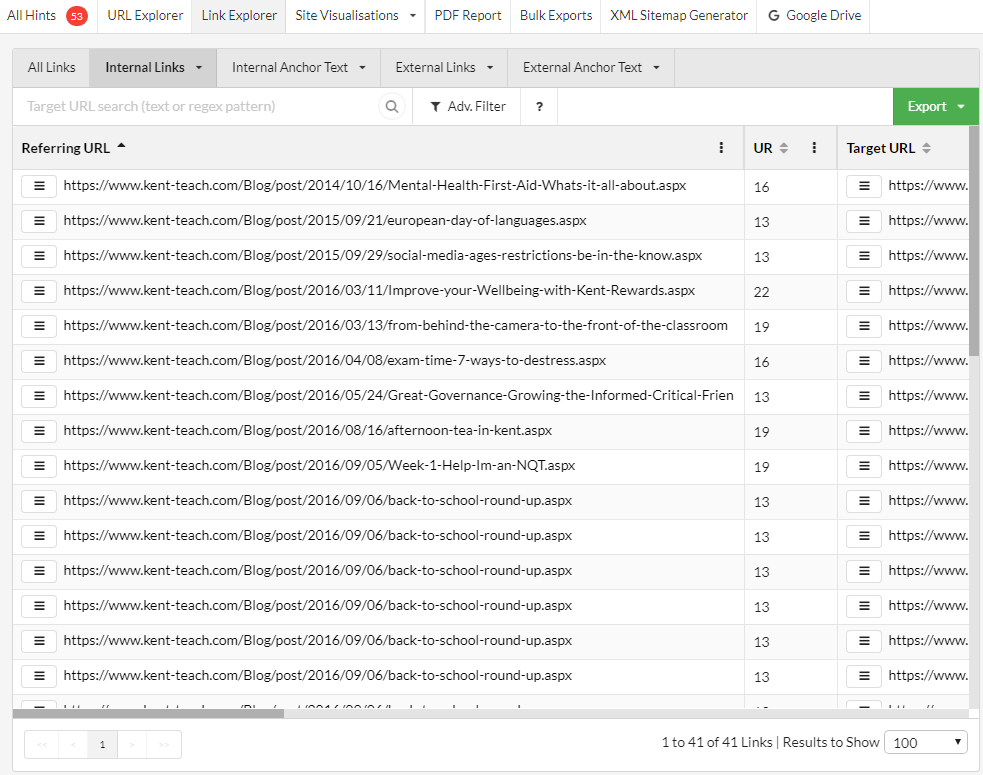Open UR column options kebab menu
The height and width of the screenshot is (775, 983).
click(814, 147)
